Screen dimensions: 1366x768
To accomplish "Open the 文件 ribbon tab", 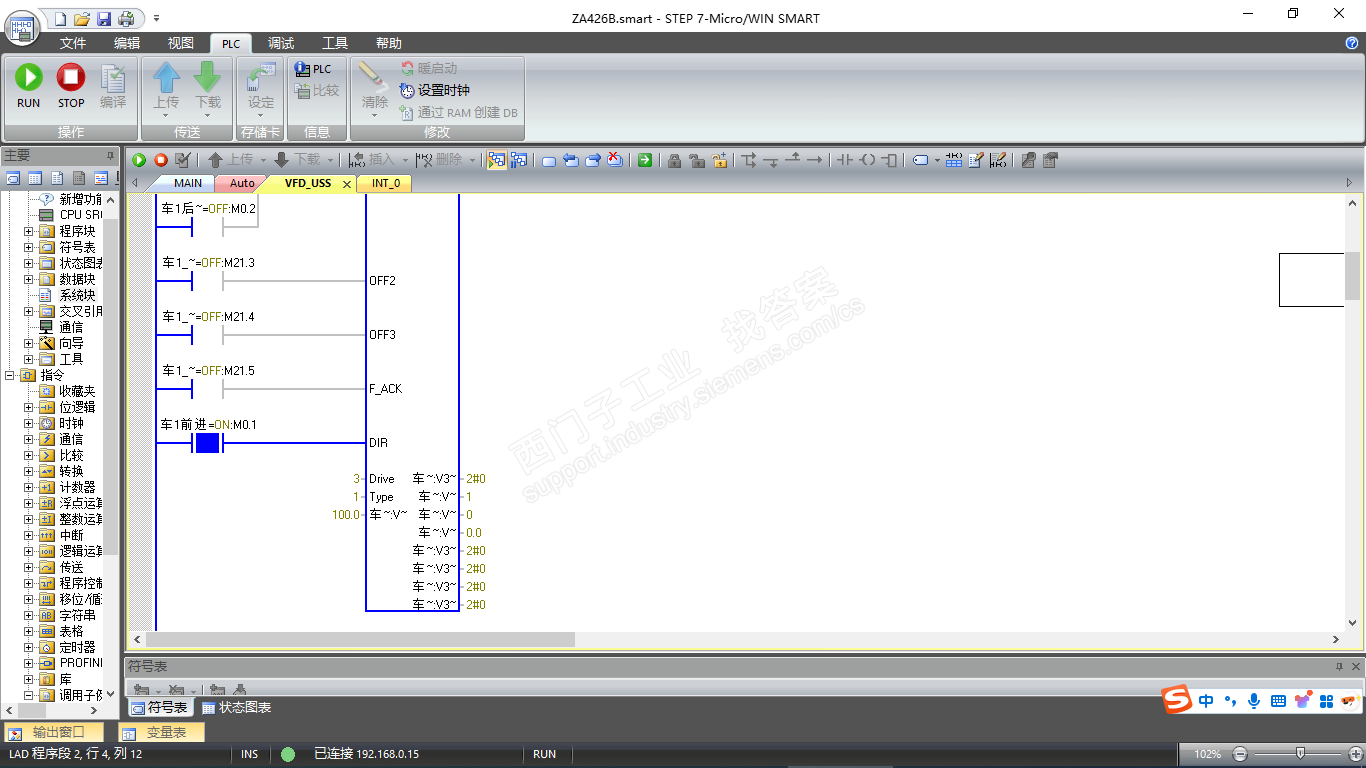I will click(x=73, y=43).
